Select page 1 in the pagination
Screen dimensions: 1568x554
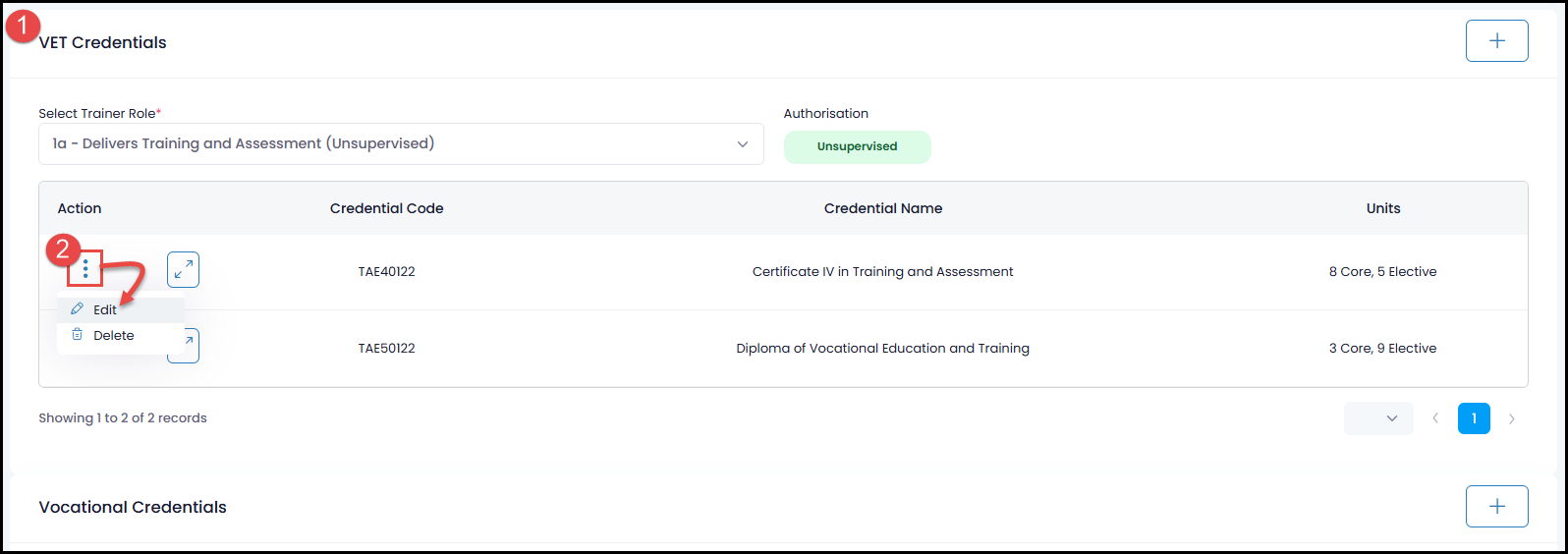(1474, 418)
